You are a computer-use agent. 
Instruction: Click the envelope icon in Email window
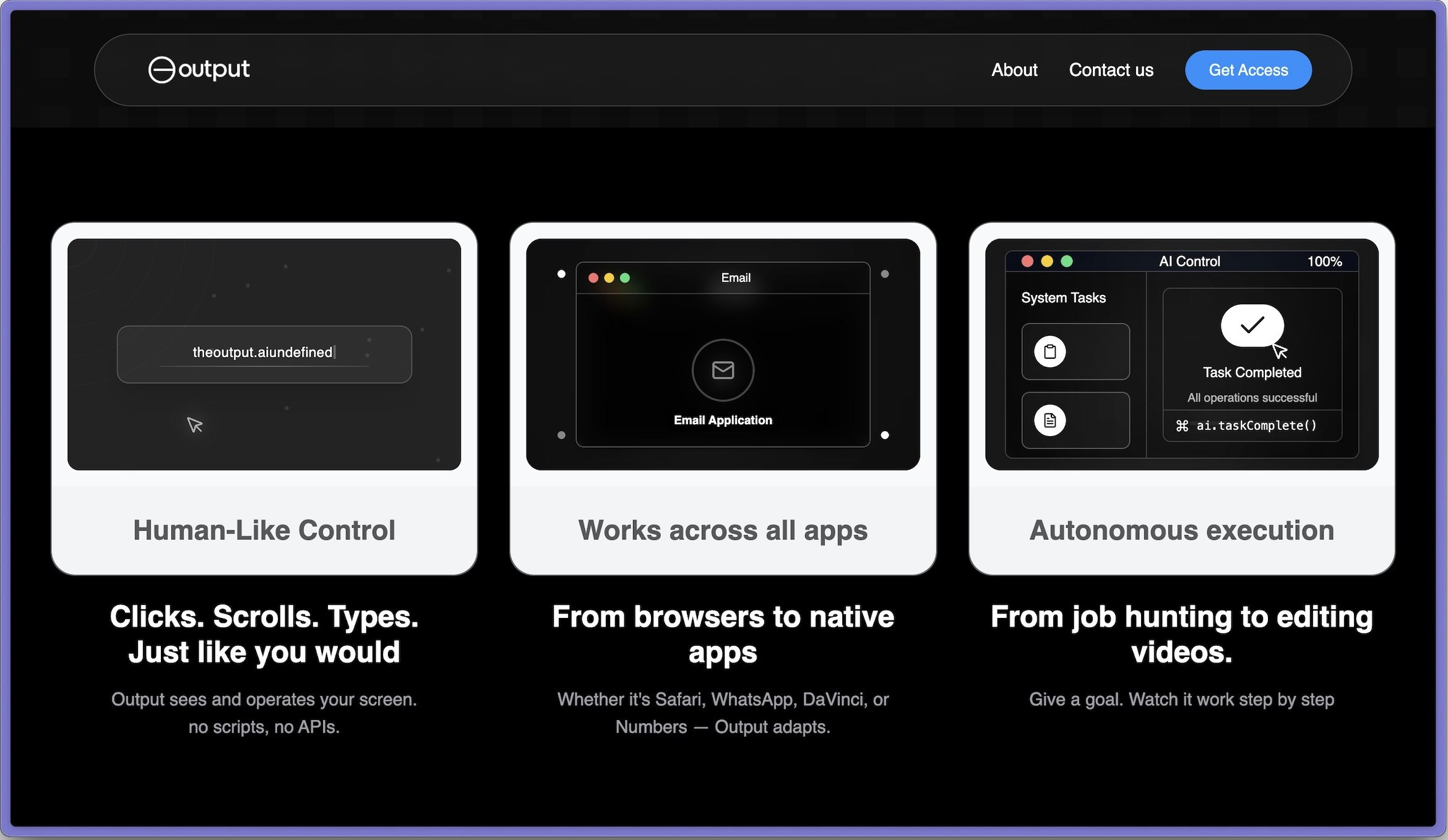[723, 370]
